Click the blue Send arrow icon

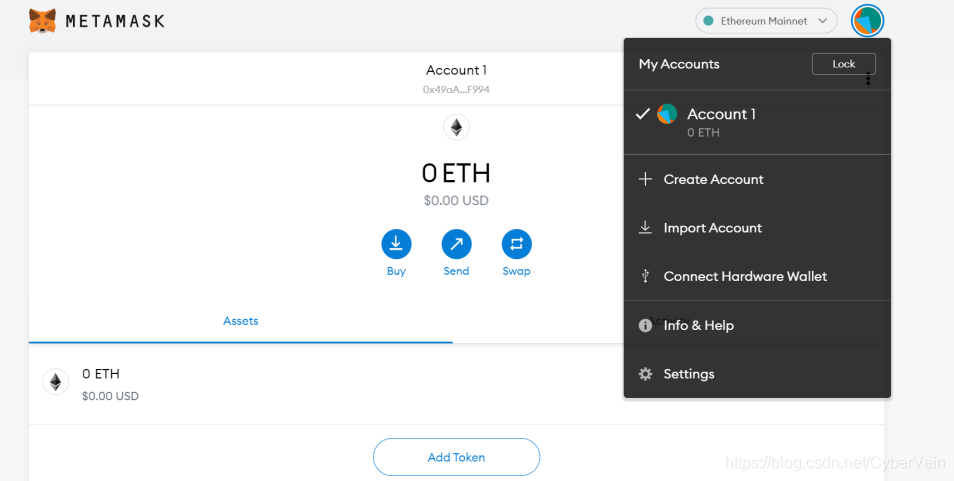(456, 244)
